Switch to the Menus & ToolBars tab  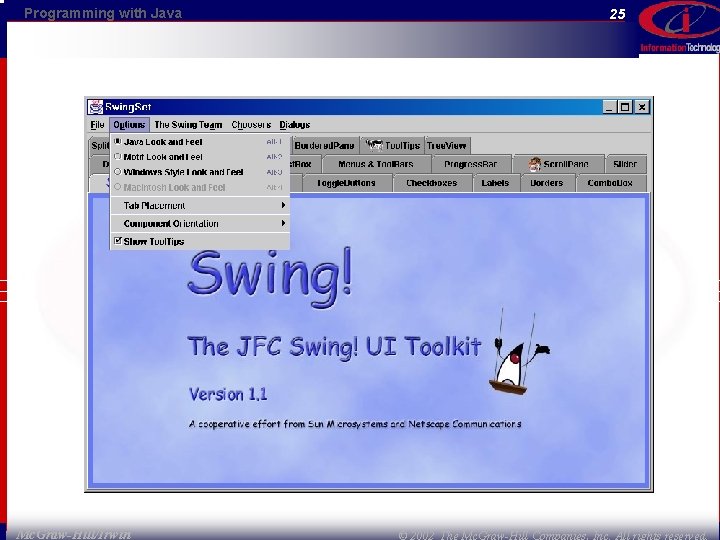[x=376, y=164]
